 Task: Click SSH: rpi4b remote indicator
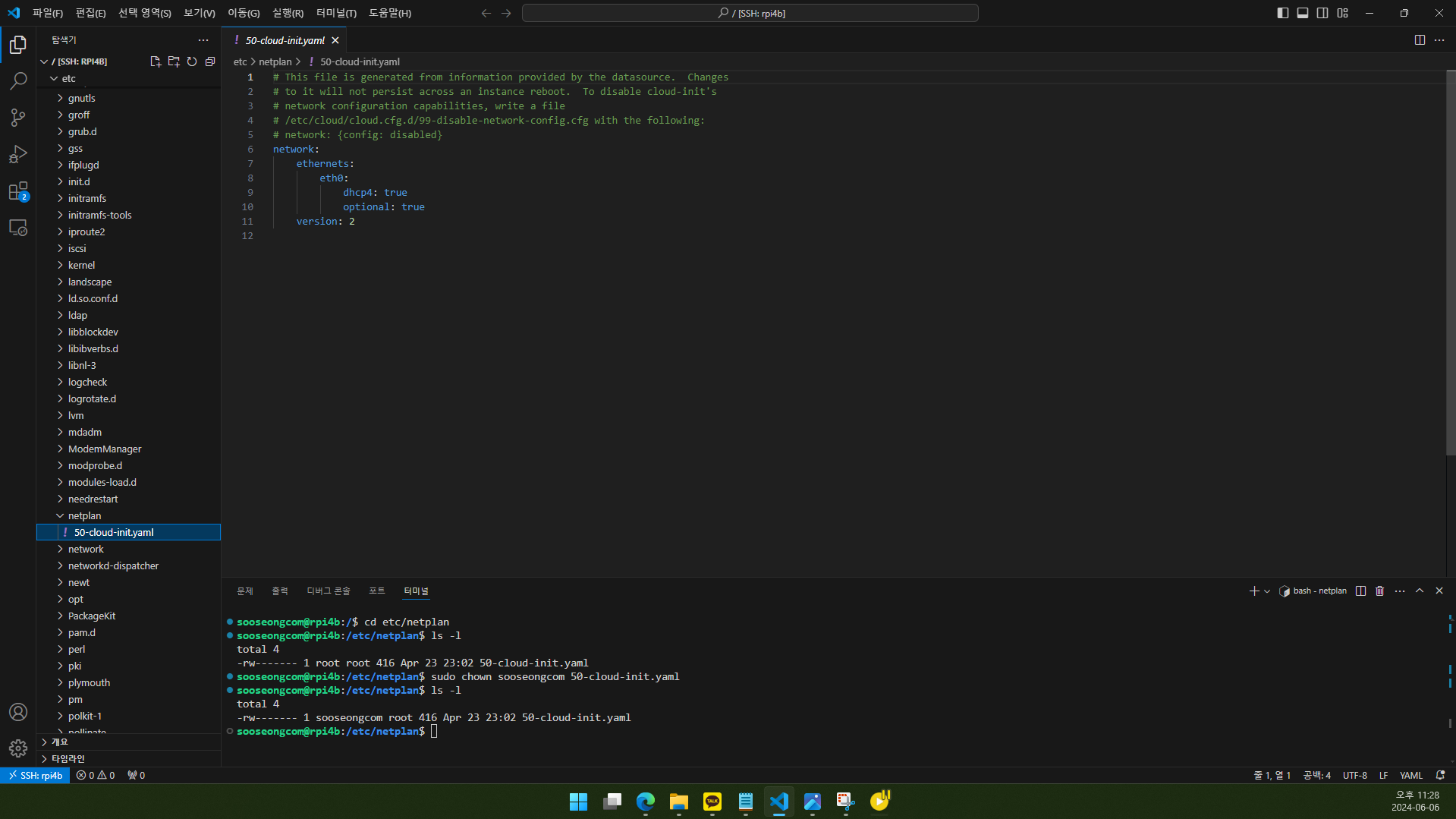(x=35, y=775)
